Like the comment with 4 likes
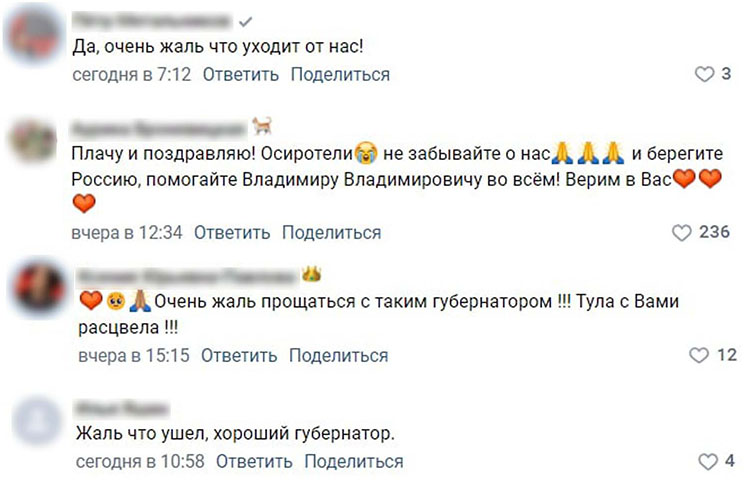This screenshot has width=750, height=481. point(707,462)
